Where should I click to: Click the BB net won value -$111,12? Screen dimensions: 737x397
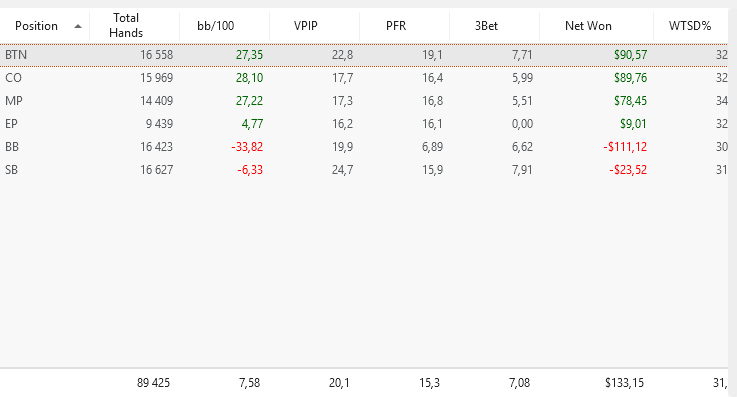pos(625,147)
